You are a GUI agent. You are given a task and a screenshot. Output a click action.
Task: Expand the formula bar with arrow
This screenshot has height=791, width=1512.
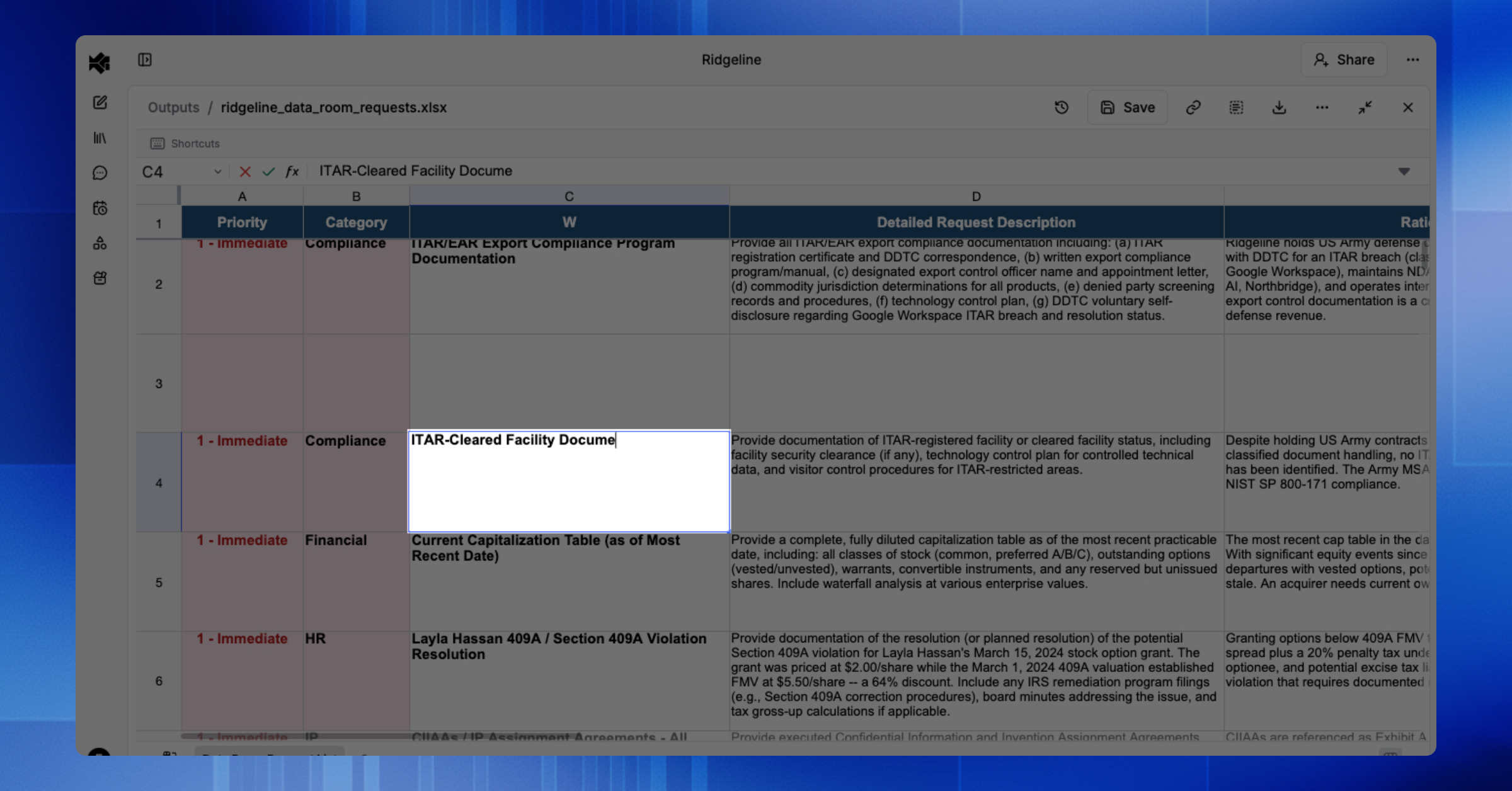[x=1404, y=171]
